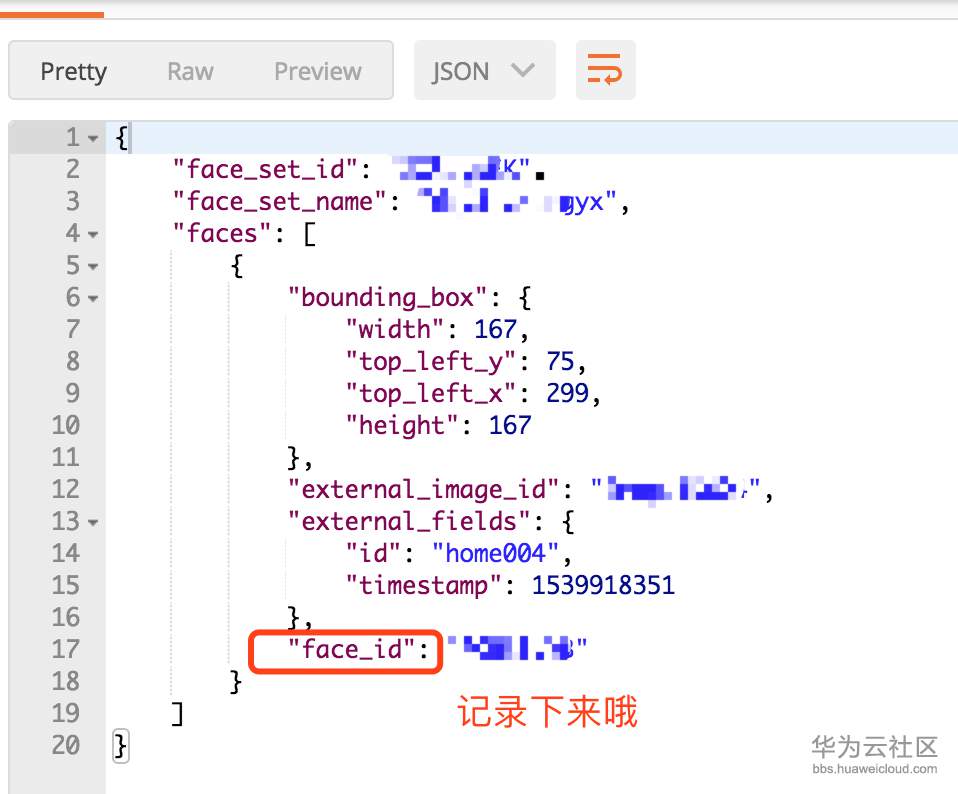Click the width value 167
Viewport: 958px width, 794px height.
point(495,329)
